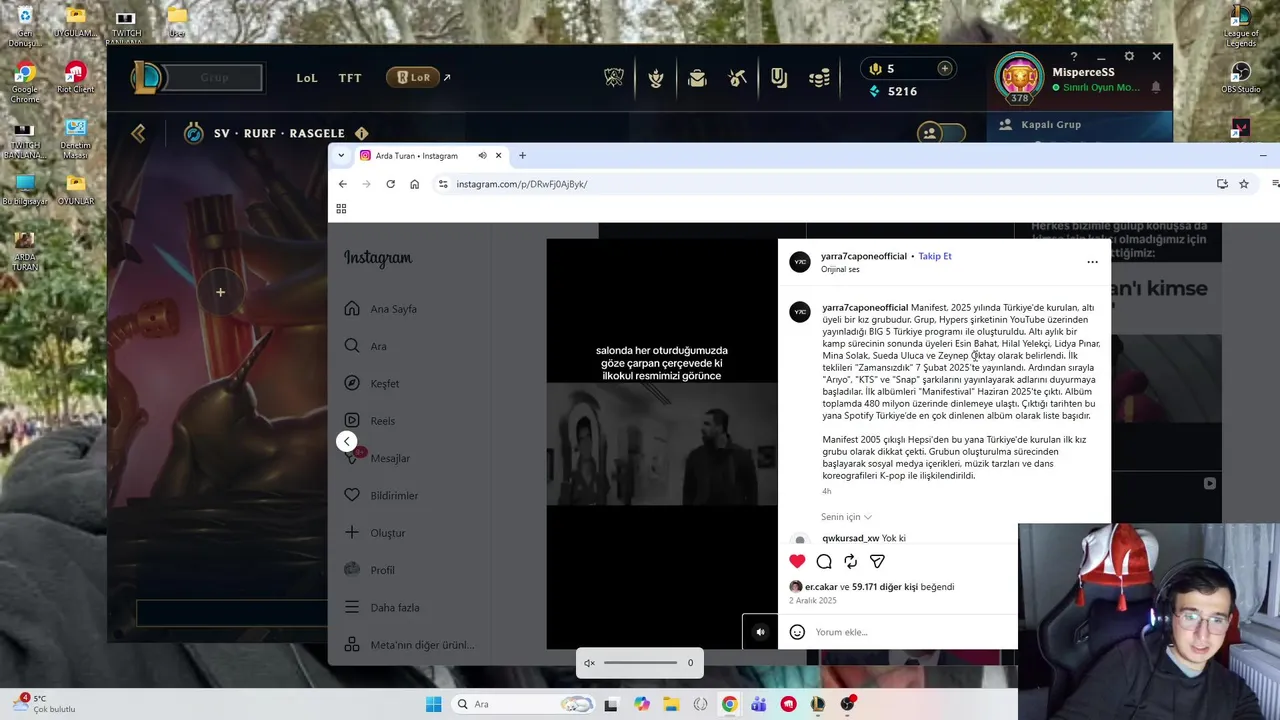Open "Meta'nın diğer ürünleri" menu
Image resolution: width=1280 pixels, height=720 pixels.
click(x=409, y=645)
